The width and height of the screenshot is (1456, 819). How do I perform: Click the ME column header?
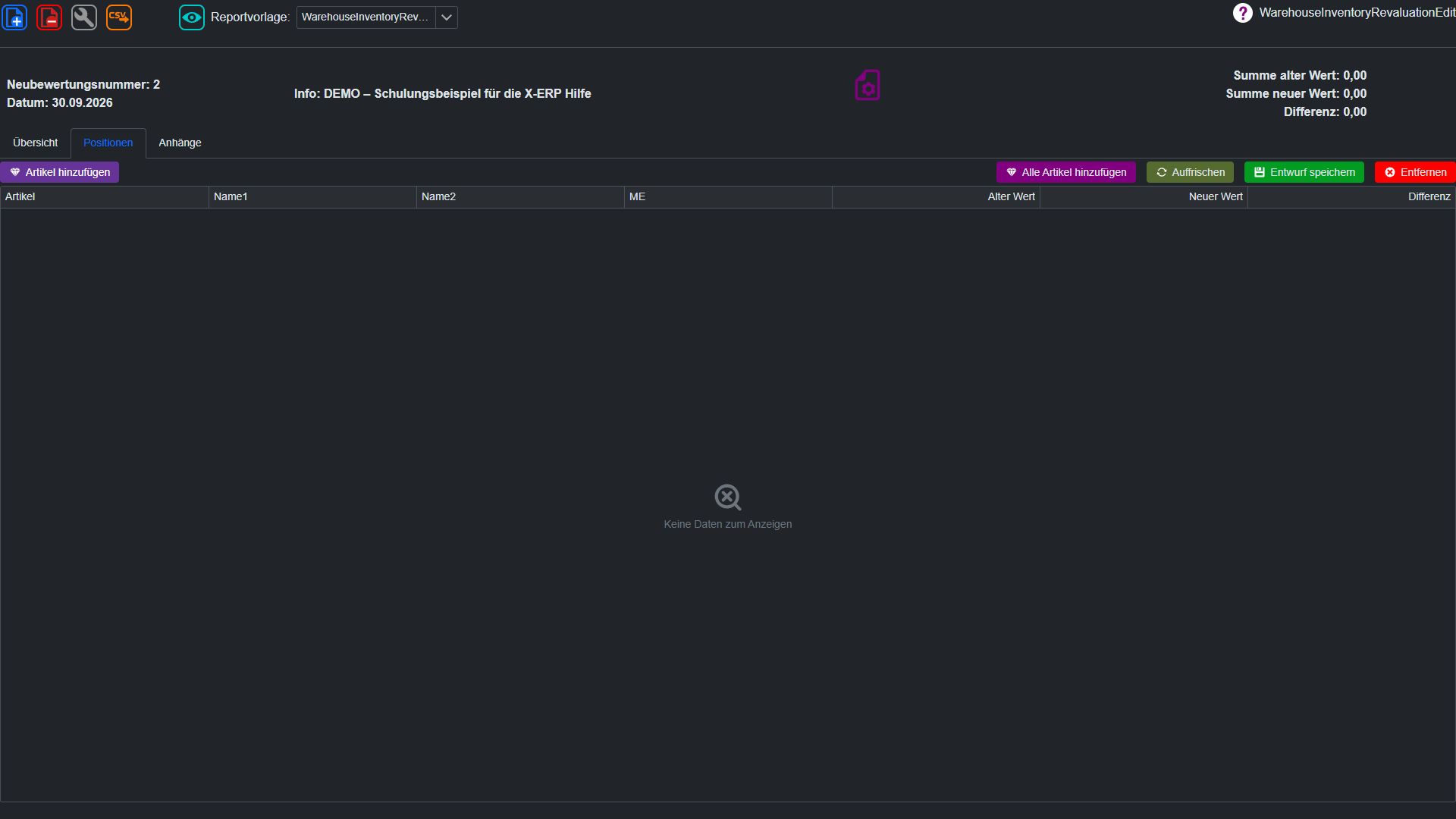click(x=728, y=196)
